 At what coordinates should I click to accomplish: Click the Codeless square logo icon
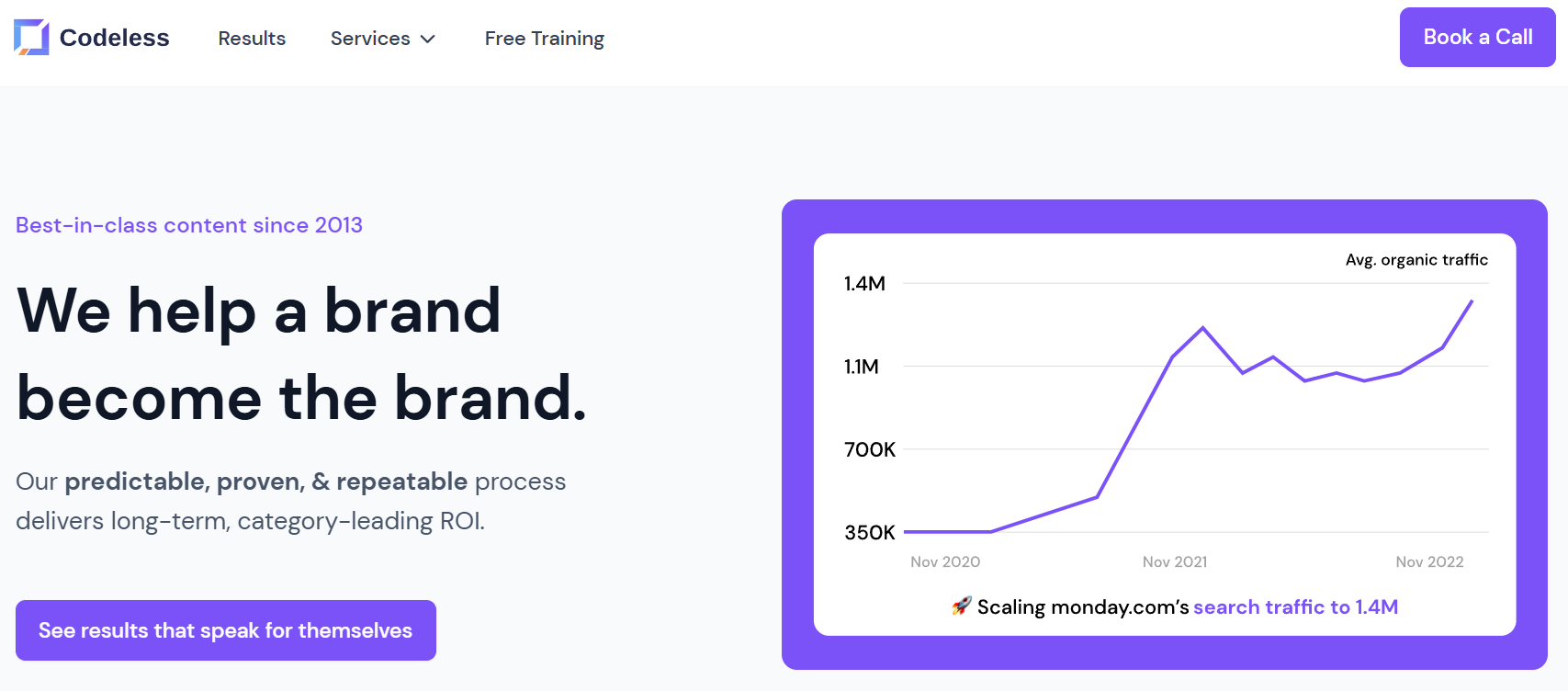[x=31, y=38]
